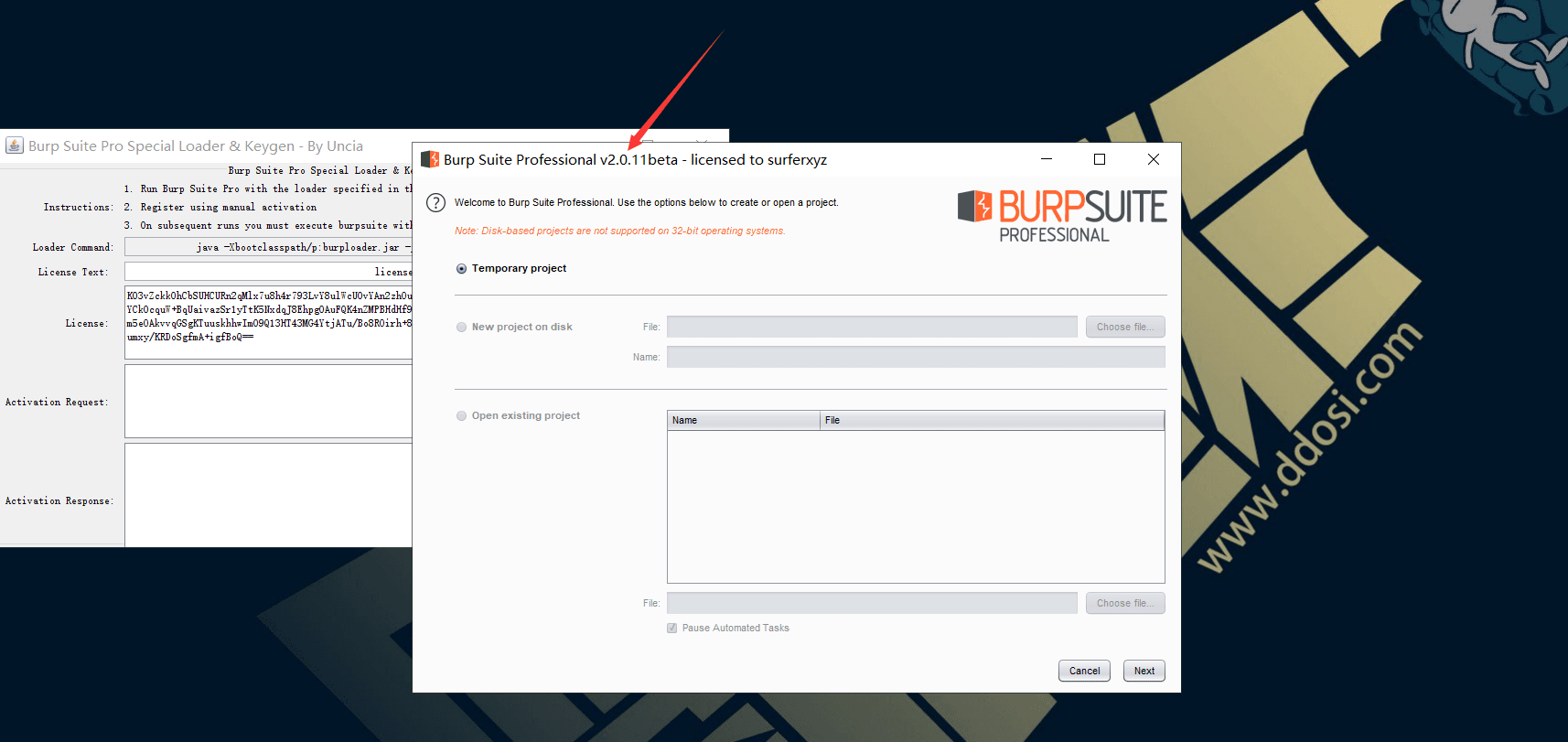
Task: Select the Open existing project option
Action: coord(462,416)
